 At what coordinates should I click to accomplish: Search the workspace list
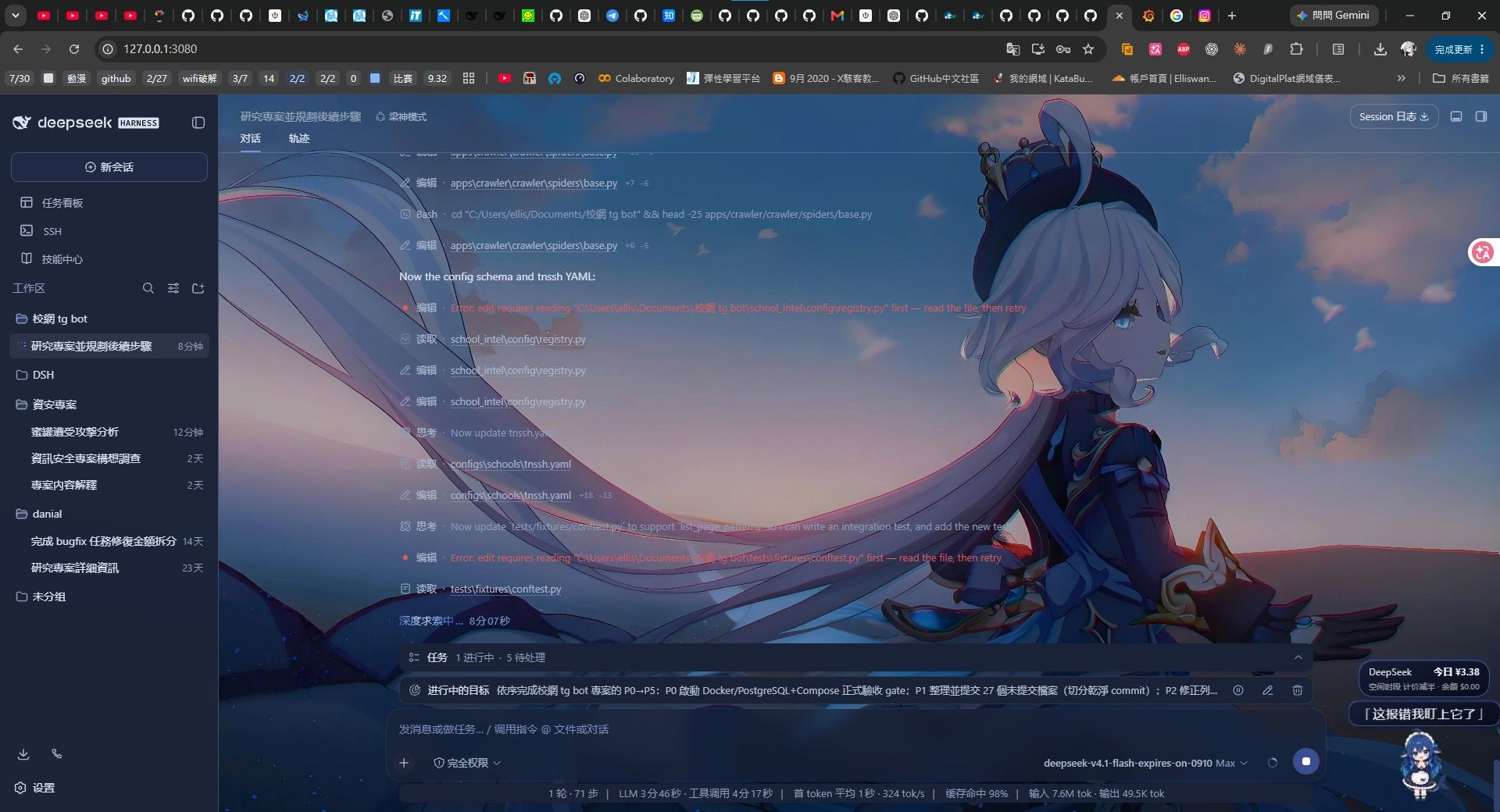[148, 288]
